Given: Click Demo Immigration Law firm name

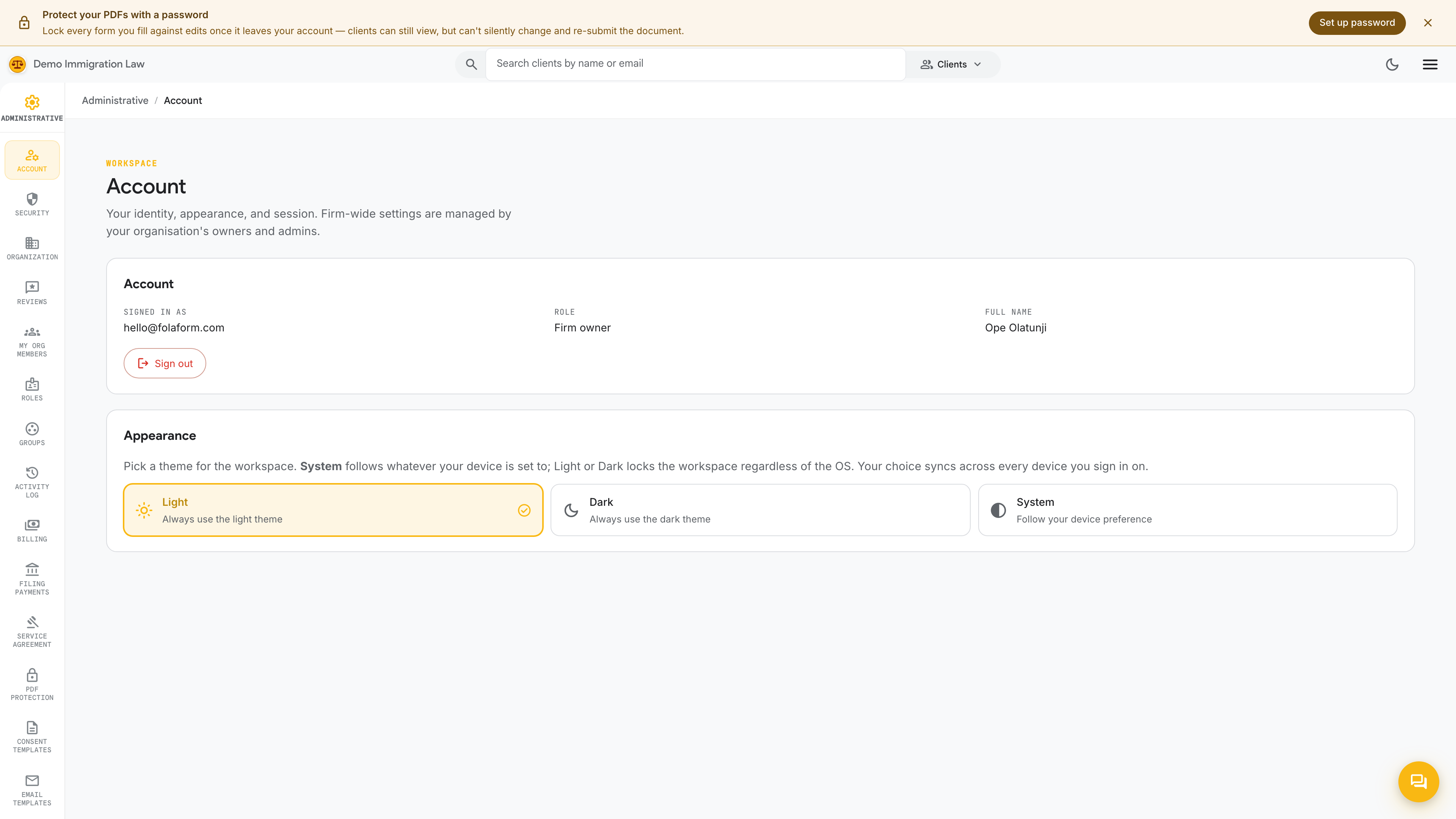Looking at the screenshot, I should coord(89,64).
